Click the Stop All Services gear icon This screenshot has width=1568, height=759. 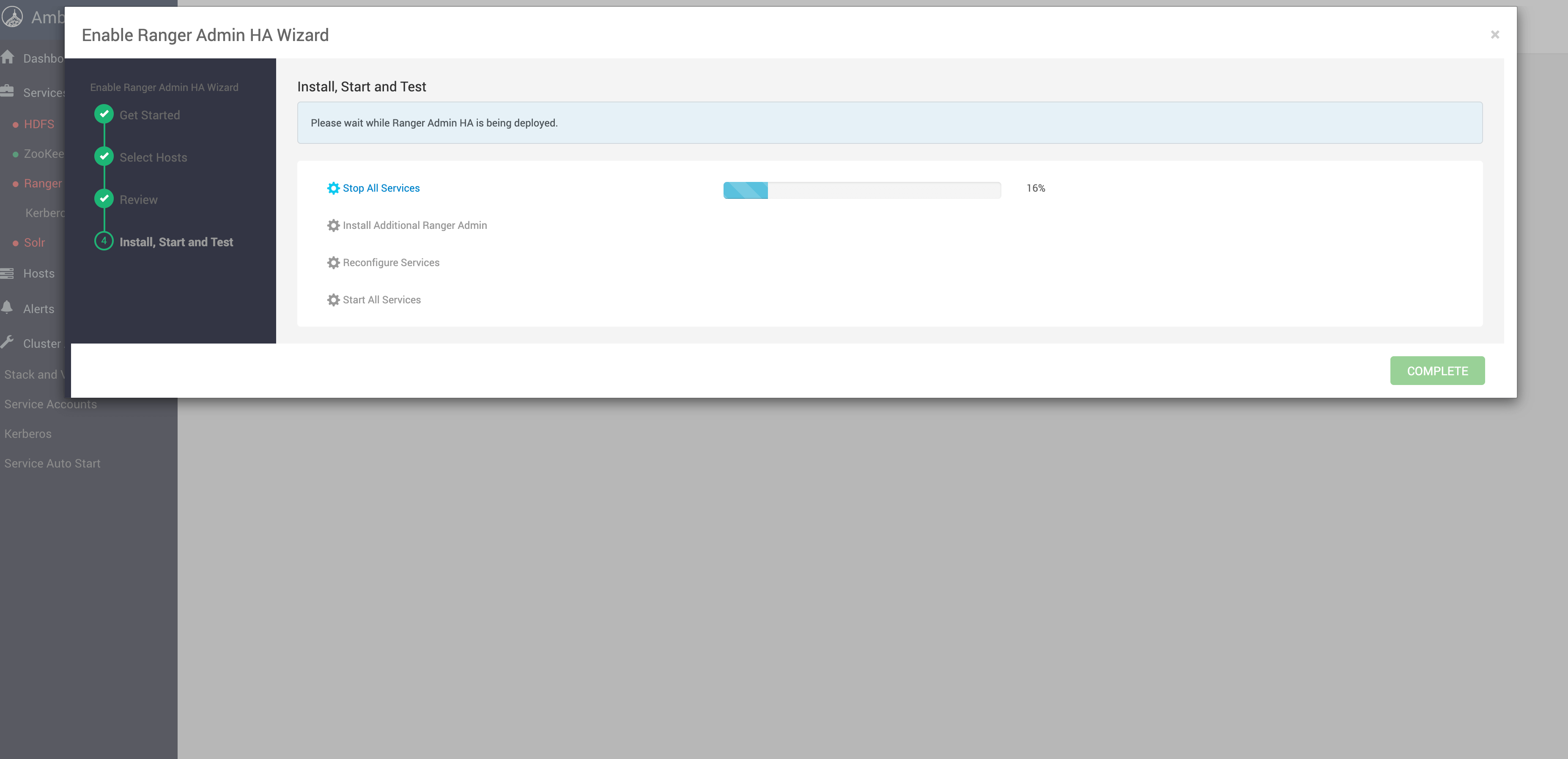coord(333,188)
